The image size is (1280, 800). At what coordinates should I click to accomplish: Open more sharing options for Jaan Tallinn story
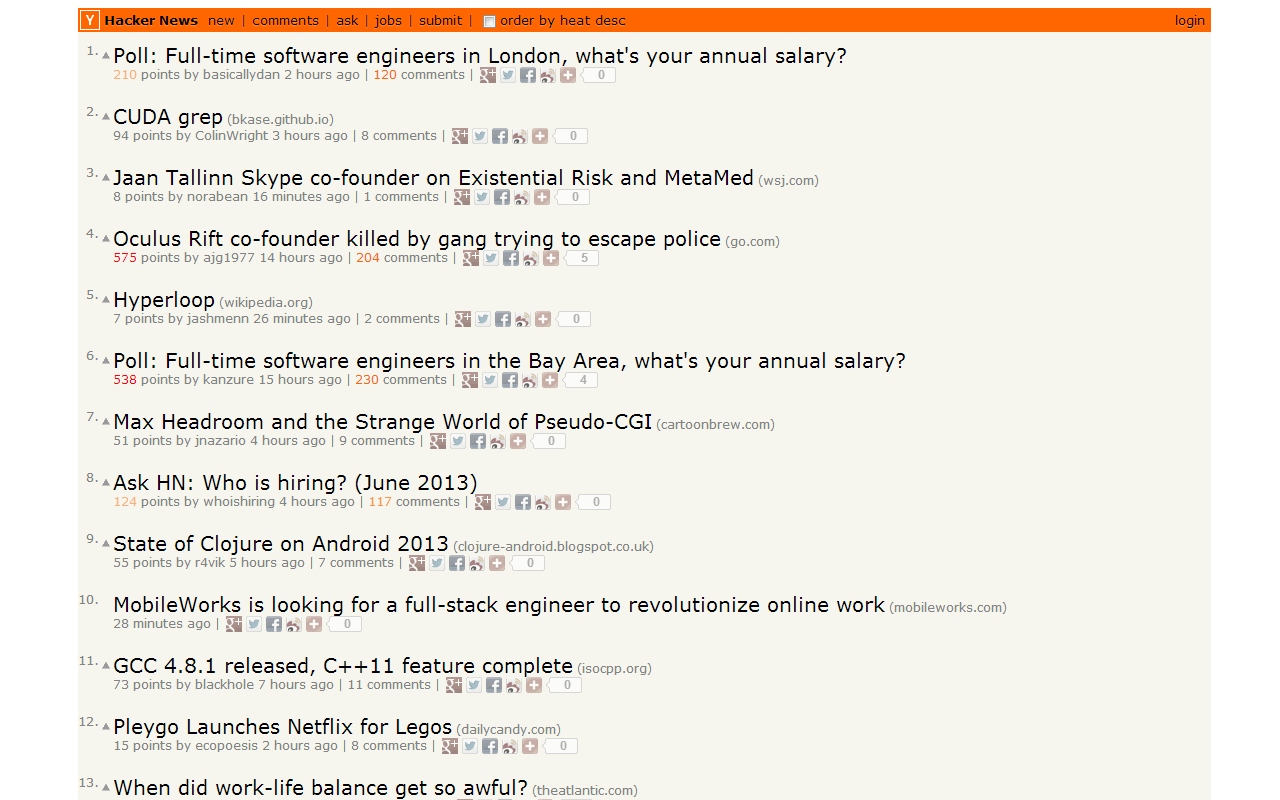(x=542, y=197)
